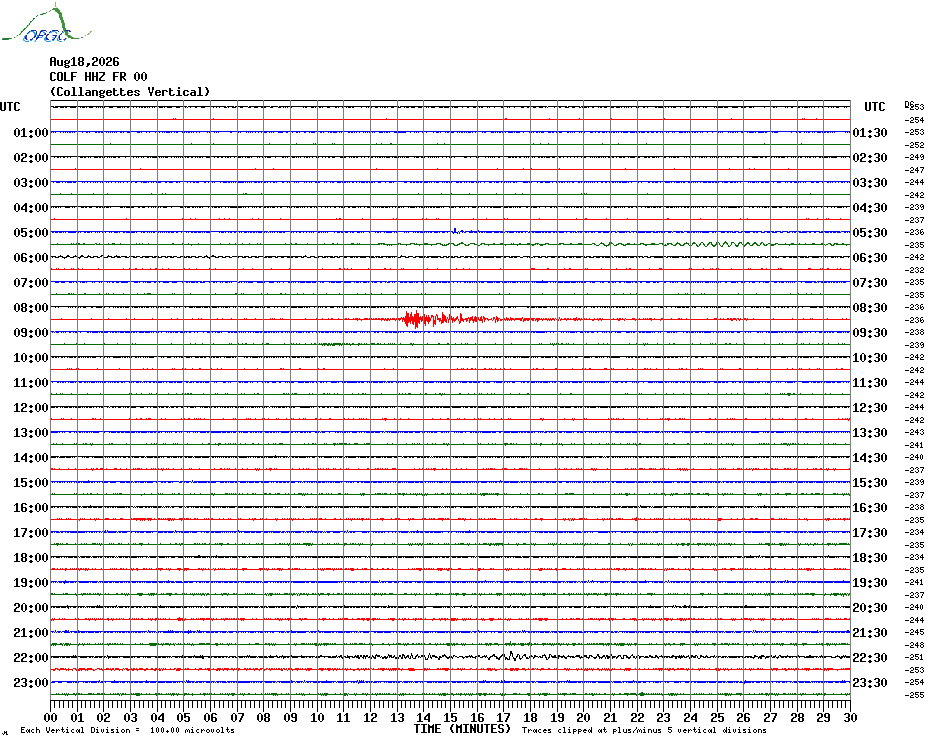Click the minute 19 axis label

(x=557, y=718)
